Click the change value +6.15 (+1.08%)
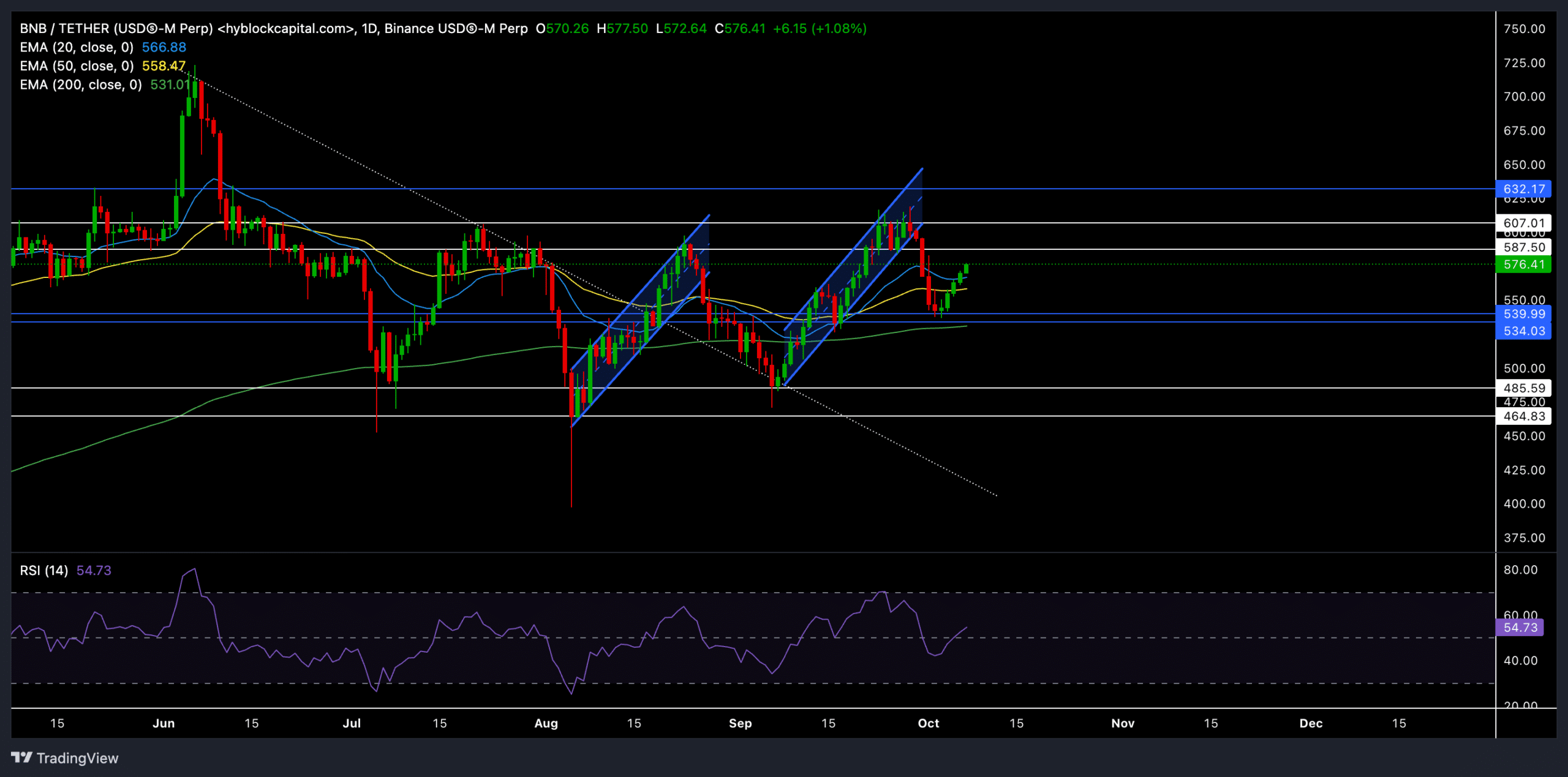1568x777 pixels. (x=820, y=29)
